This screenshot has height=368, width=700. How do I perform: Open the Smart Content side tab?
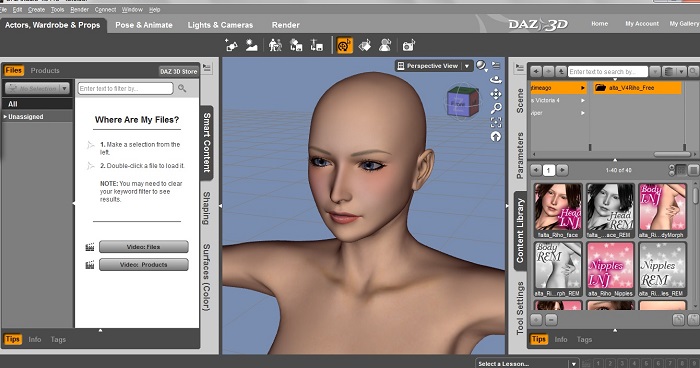click(x=207, y=142)
